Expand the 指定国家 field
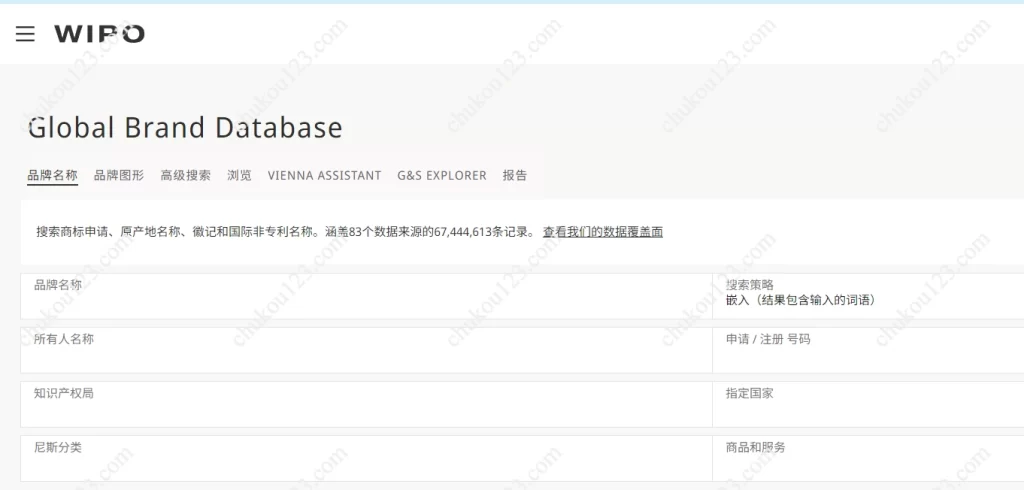The width and height of the screenshot is (1024, 490). click(868, 406)
